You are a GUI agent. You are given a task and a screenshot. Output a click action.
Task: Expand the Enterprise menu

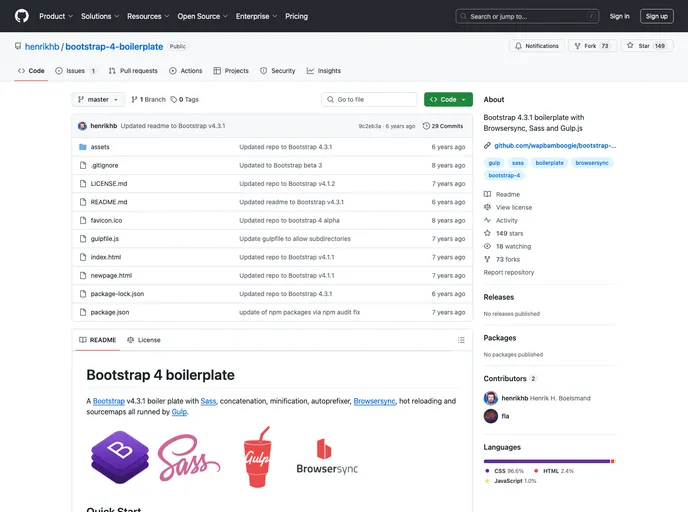click(256, 16)
